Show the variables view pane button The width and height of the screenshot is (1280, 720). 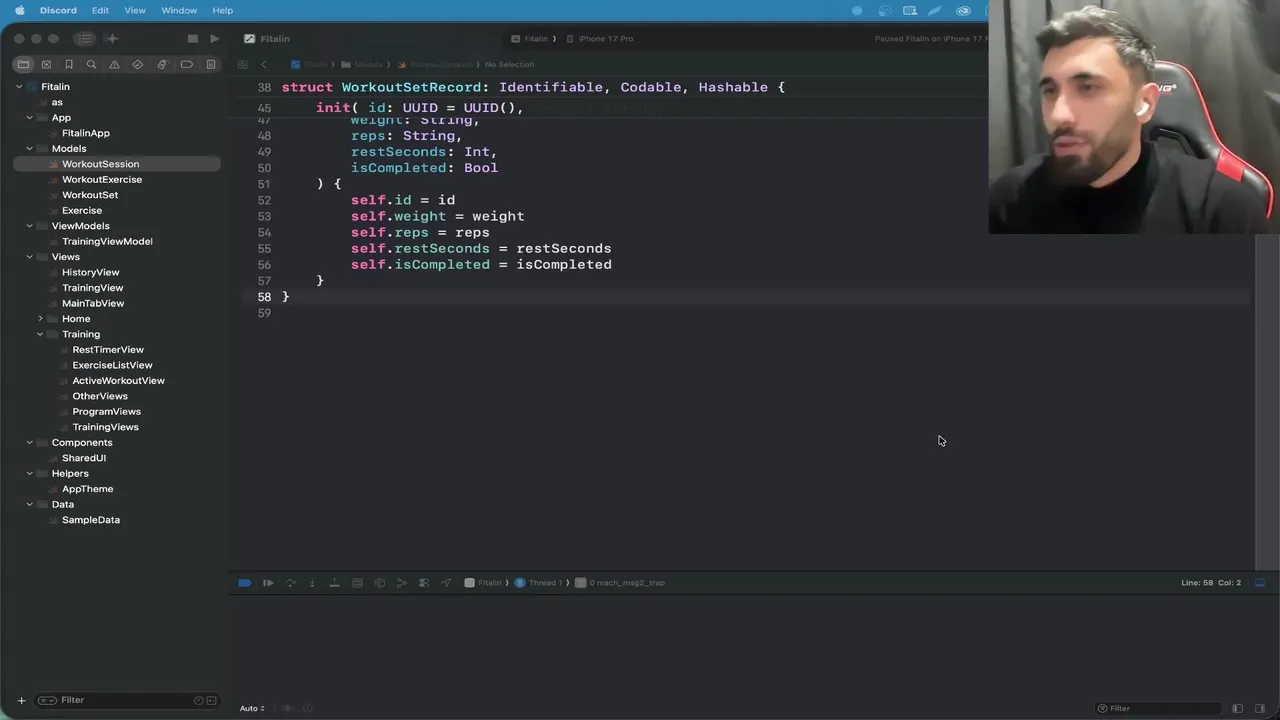(1237, 708)
